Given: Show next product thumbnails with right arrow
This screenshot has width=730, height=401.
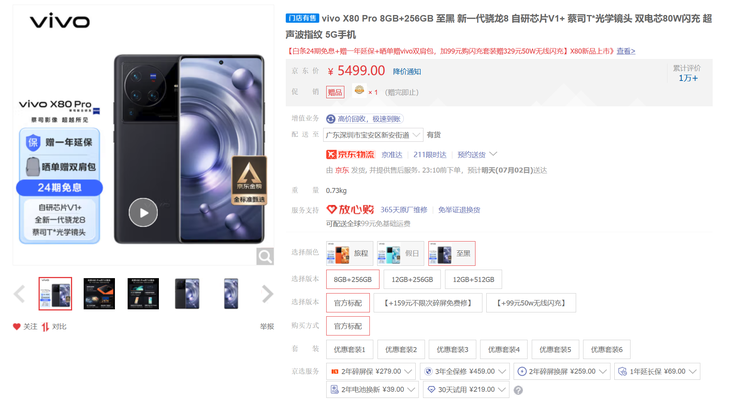Looking at the screenshot, I should point(267,294).
